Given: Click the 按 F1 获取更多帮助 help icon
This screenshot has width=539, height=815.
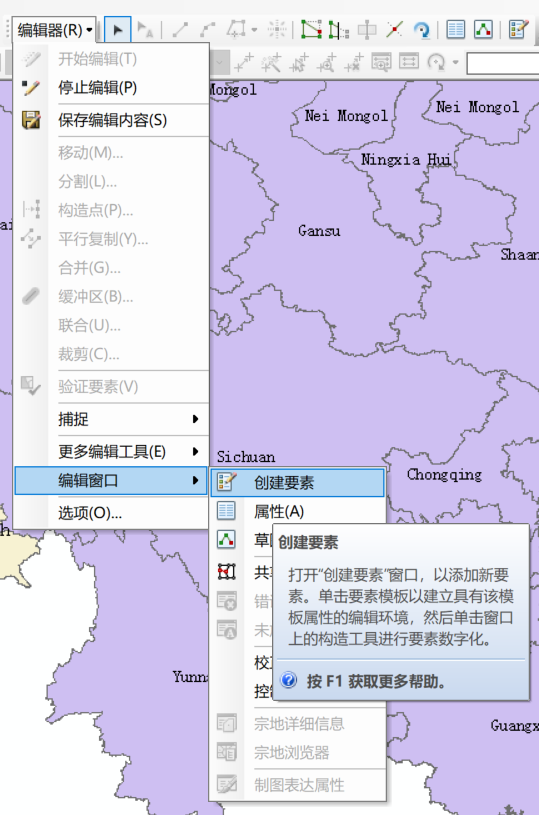Looking at the screenshot, I should [x=290, y=680].
